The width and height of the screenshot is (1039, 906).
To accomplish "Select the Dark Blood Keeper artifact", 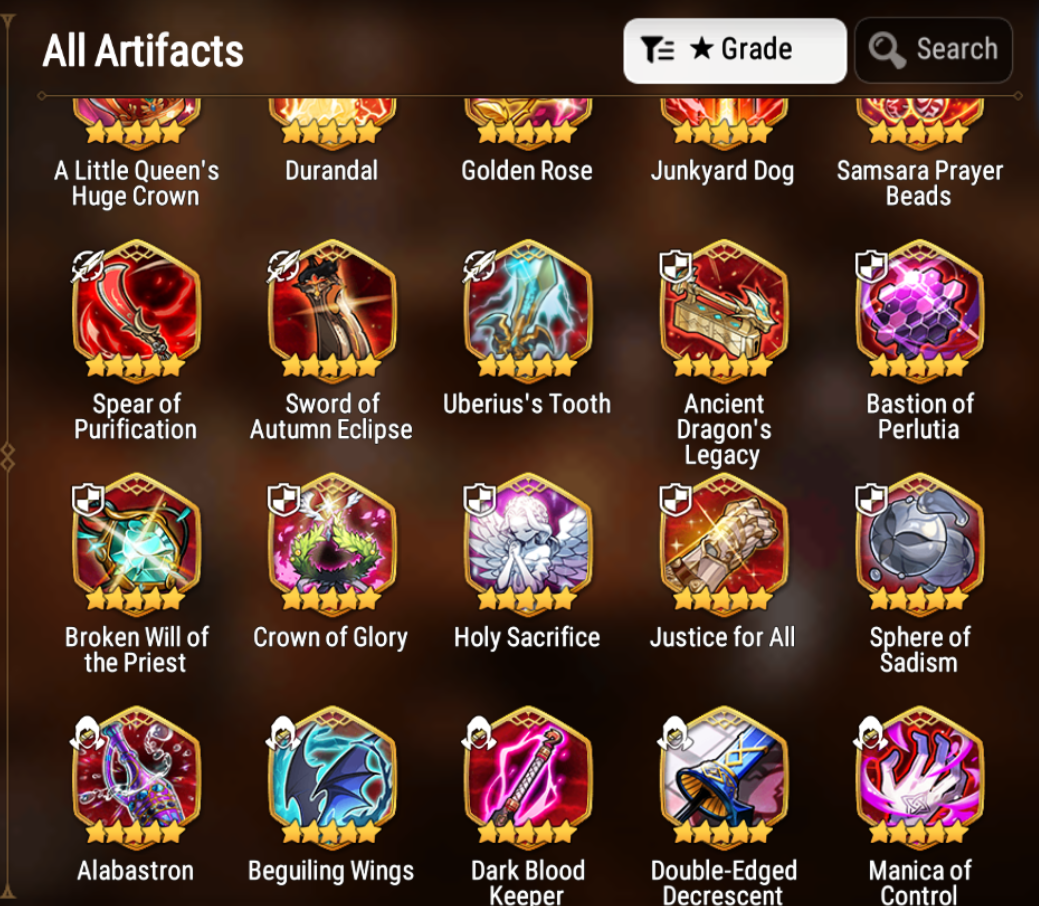I will [527, 777].
